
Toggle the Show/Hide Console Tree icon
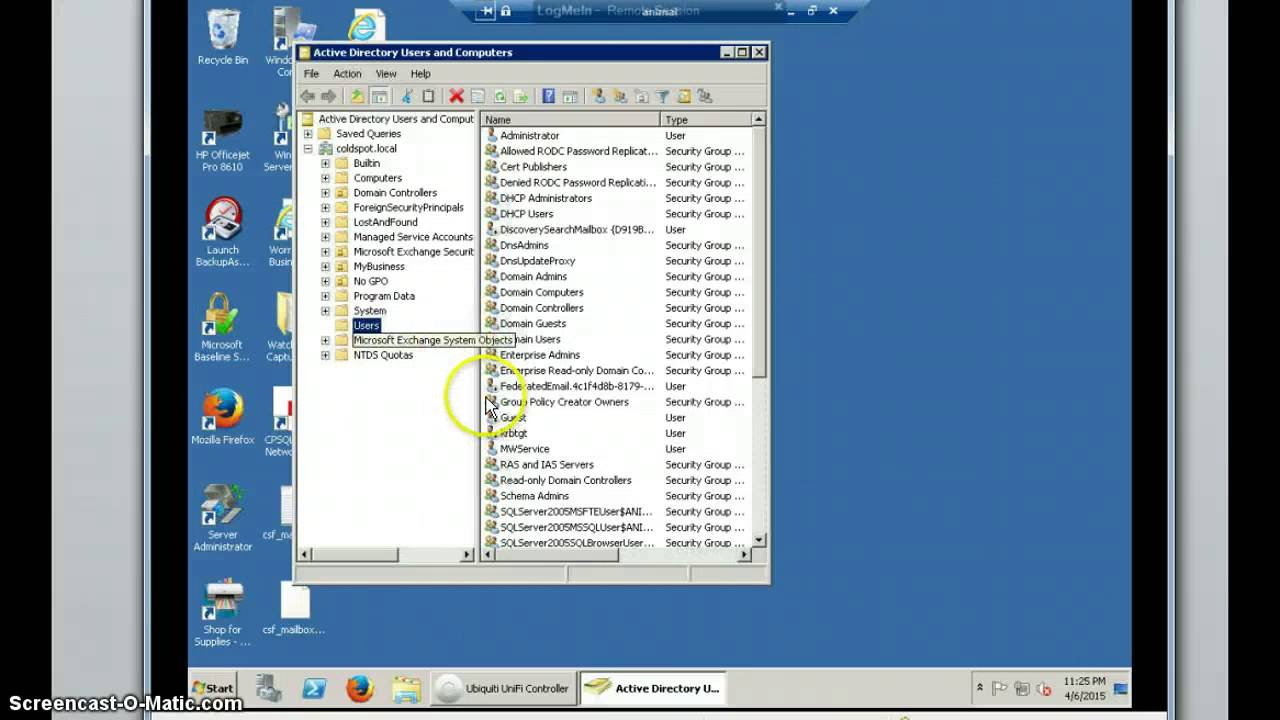pyautogui.click(x=379, y=96)
